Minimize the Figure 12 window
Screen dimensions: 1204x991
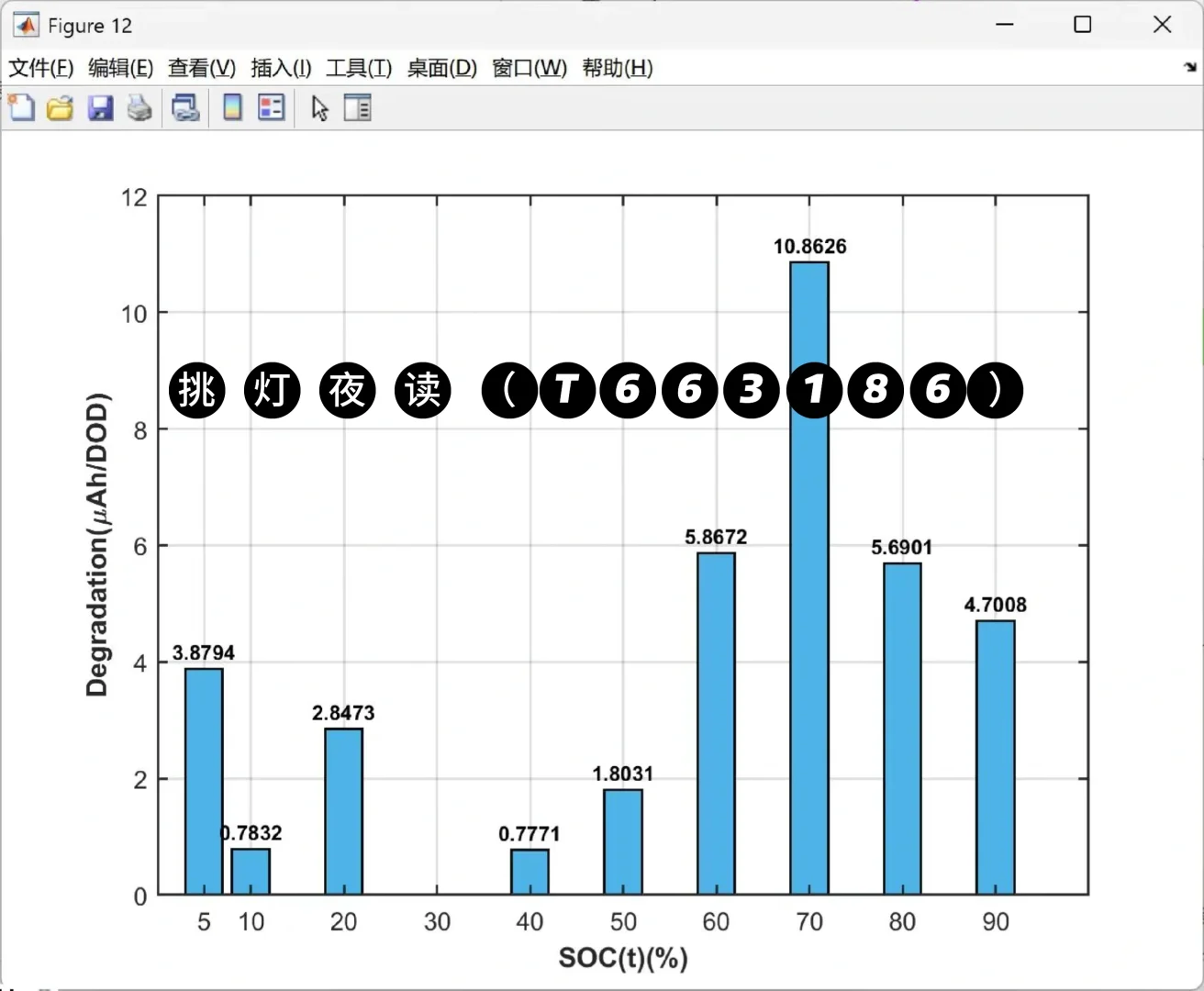pyautogui.click(x=1005, y=25)
